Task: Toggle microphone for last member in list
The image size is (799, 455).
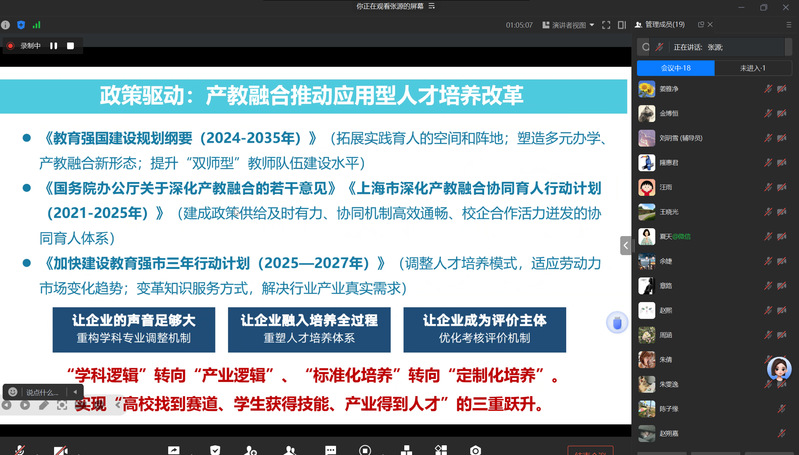Action: coord(782,434)
